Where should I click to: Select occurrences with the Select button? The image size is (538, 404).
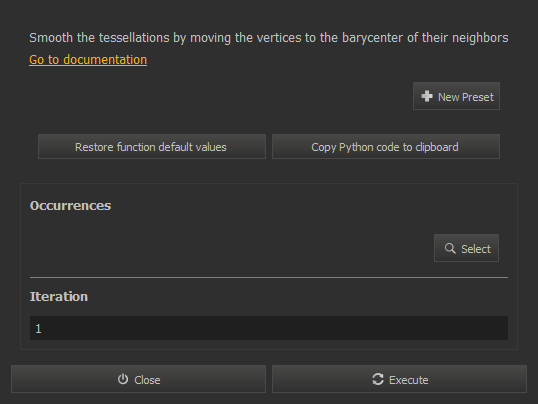click(466, 248)
